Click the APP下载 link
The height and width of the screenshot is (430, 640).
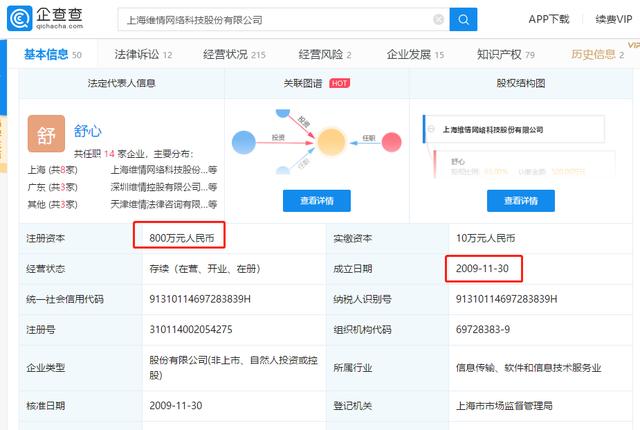point(549,19)
